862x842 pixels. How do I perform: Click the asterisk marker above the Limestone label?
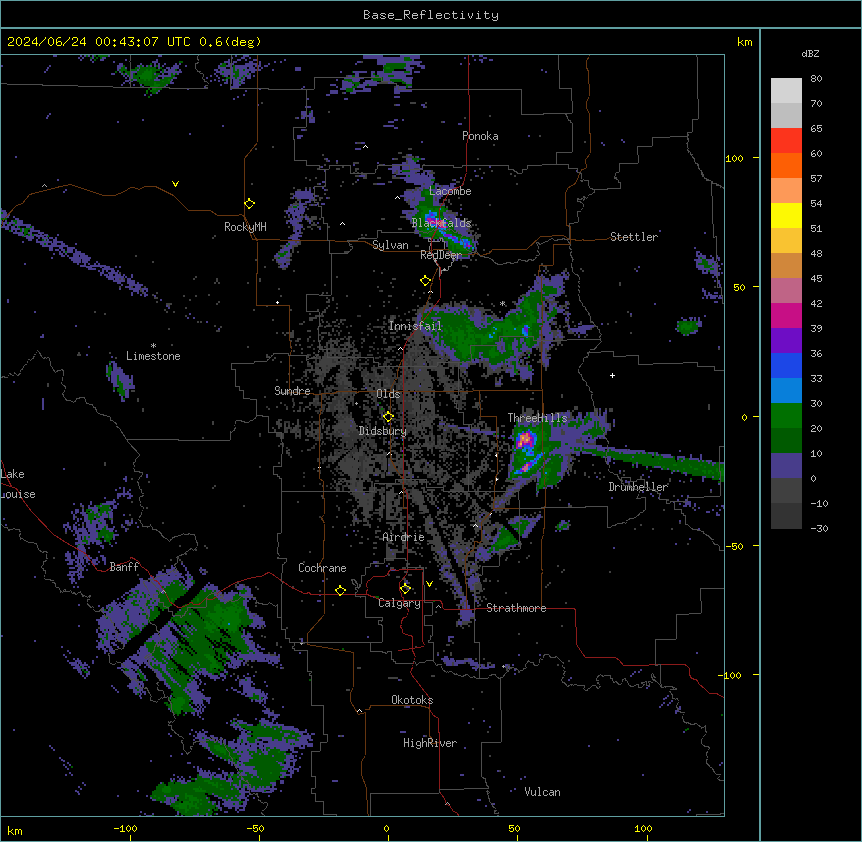[153, 346]
